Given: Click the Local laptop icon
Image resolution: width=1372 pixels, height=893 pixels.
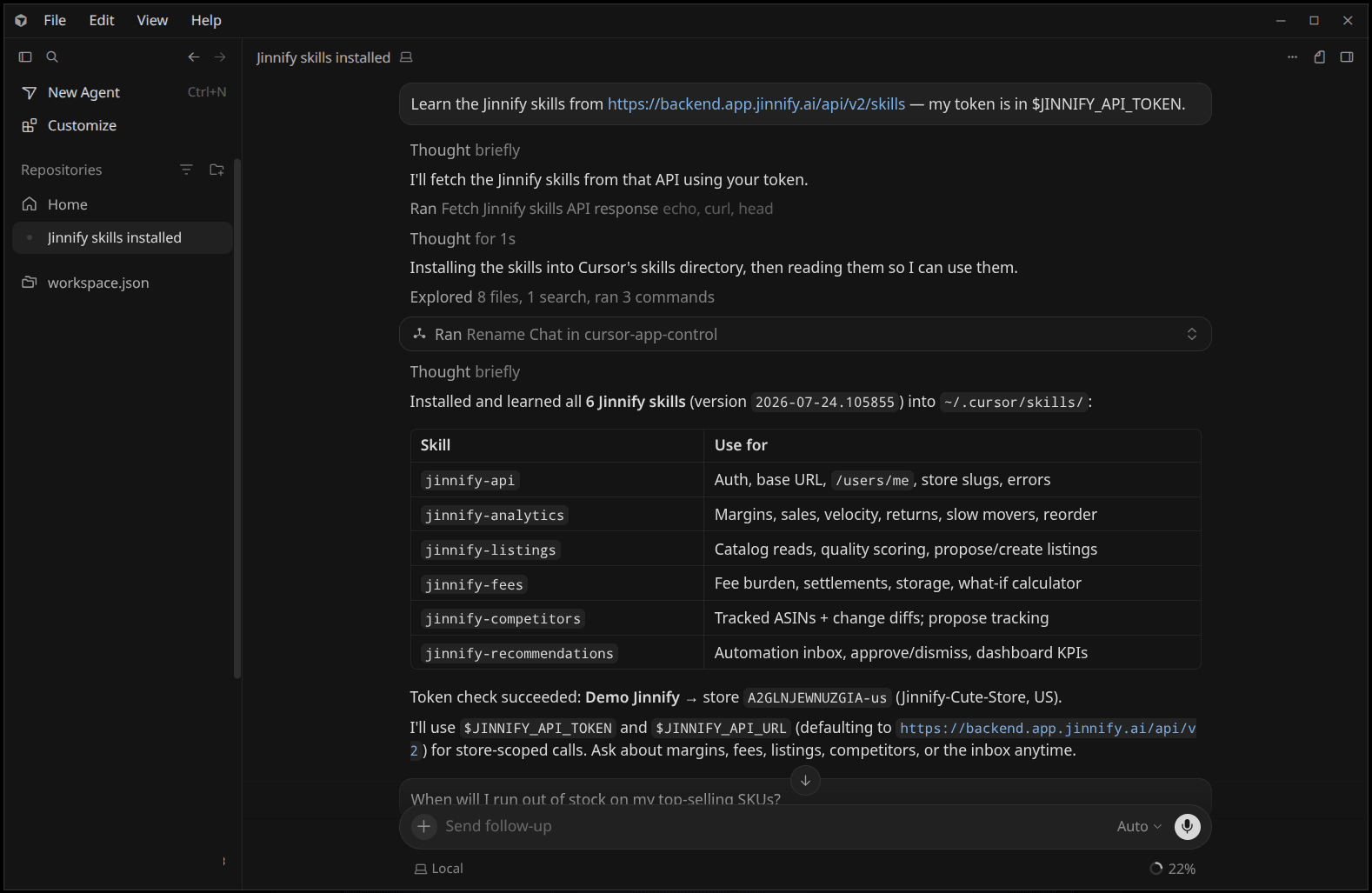Looking at the screenshot, I should [421, 869].
